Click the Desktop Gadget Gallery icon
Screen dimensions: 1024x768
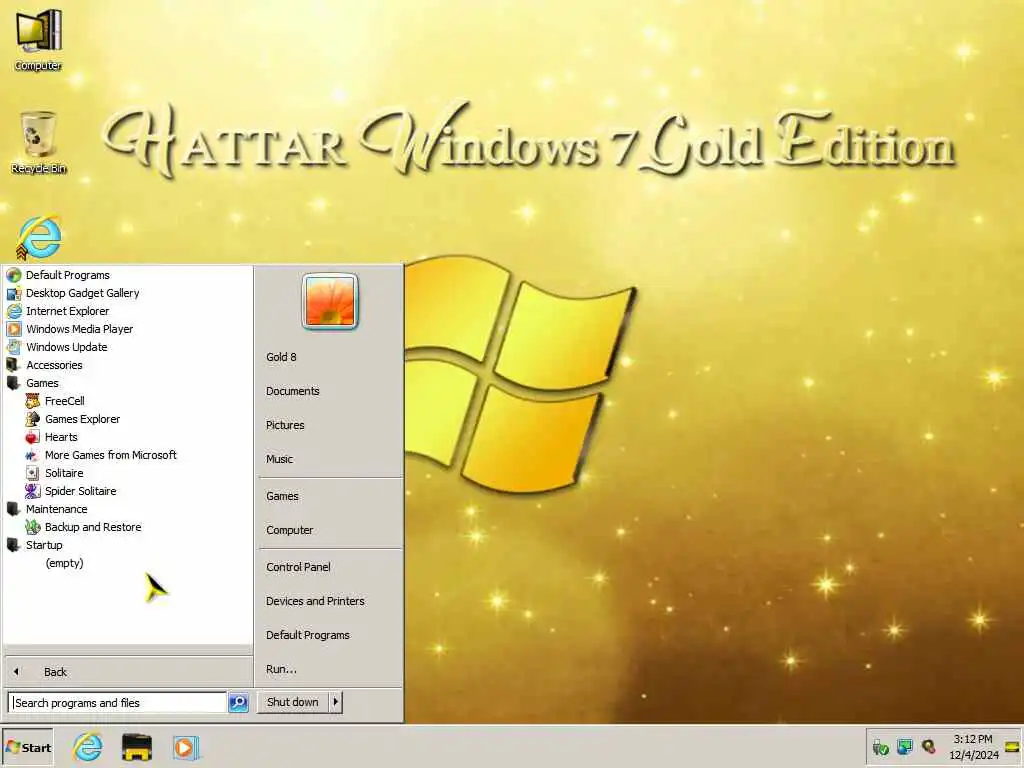pos(14,293)
